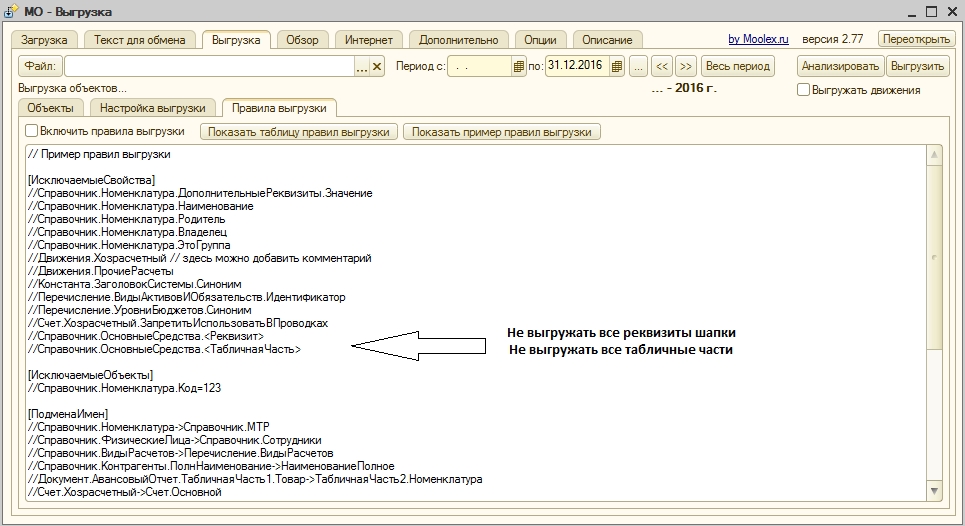Open the Опции tab
Screen dimensions: 965x526
click(x=540, y=40)
